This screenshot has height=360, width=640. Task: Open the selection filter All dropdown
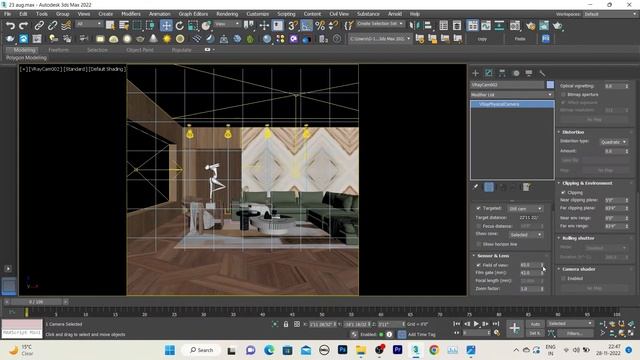coord(89,24)
